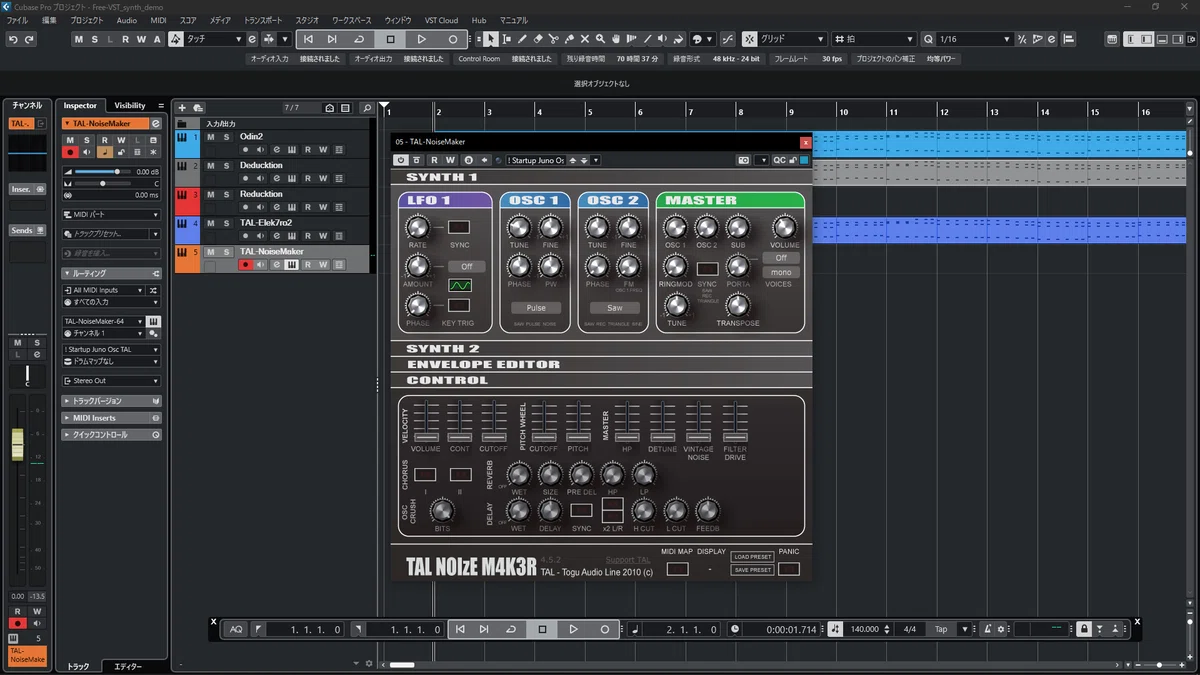Enable Chorus I switch
Image resolution: width=1200 pixels, height=675 pixels.
(x=425, y=474)
